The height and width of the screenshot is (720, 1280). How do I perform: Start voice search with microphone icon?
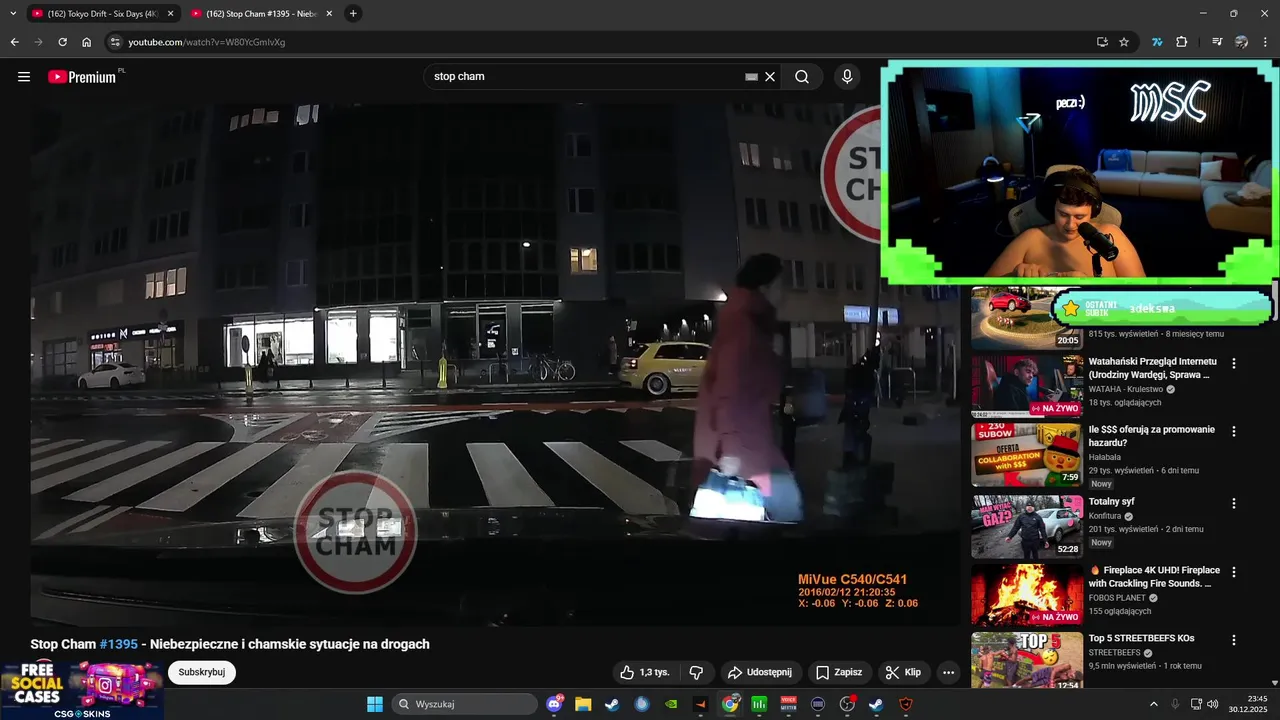[x=847, y=77]
